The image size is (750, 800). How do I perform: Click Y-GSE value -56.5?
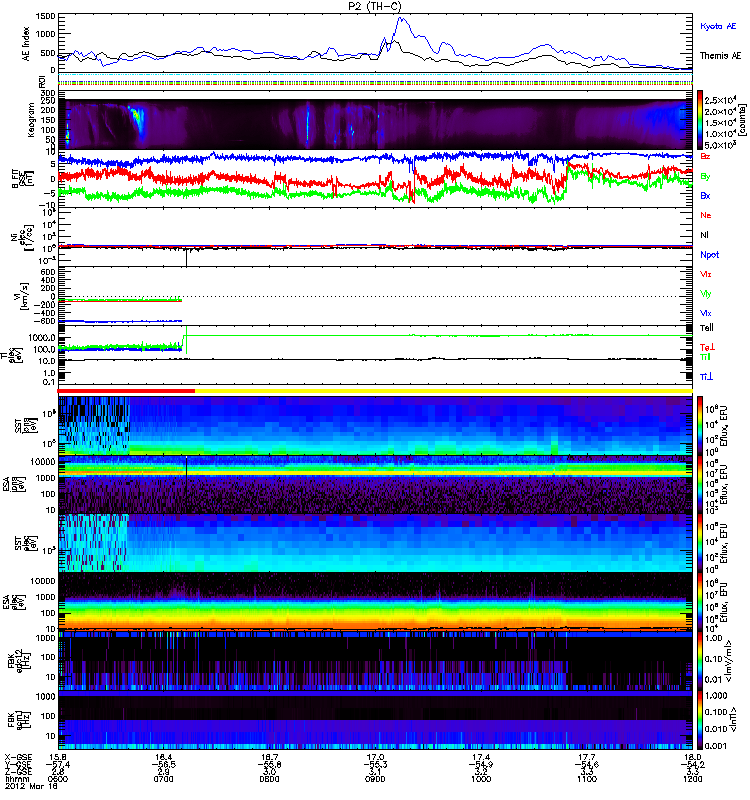[x=163, y=765]
